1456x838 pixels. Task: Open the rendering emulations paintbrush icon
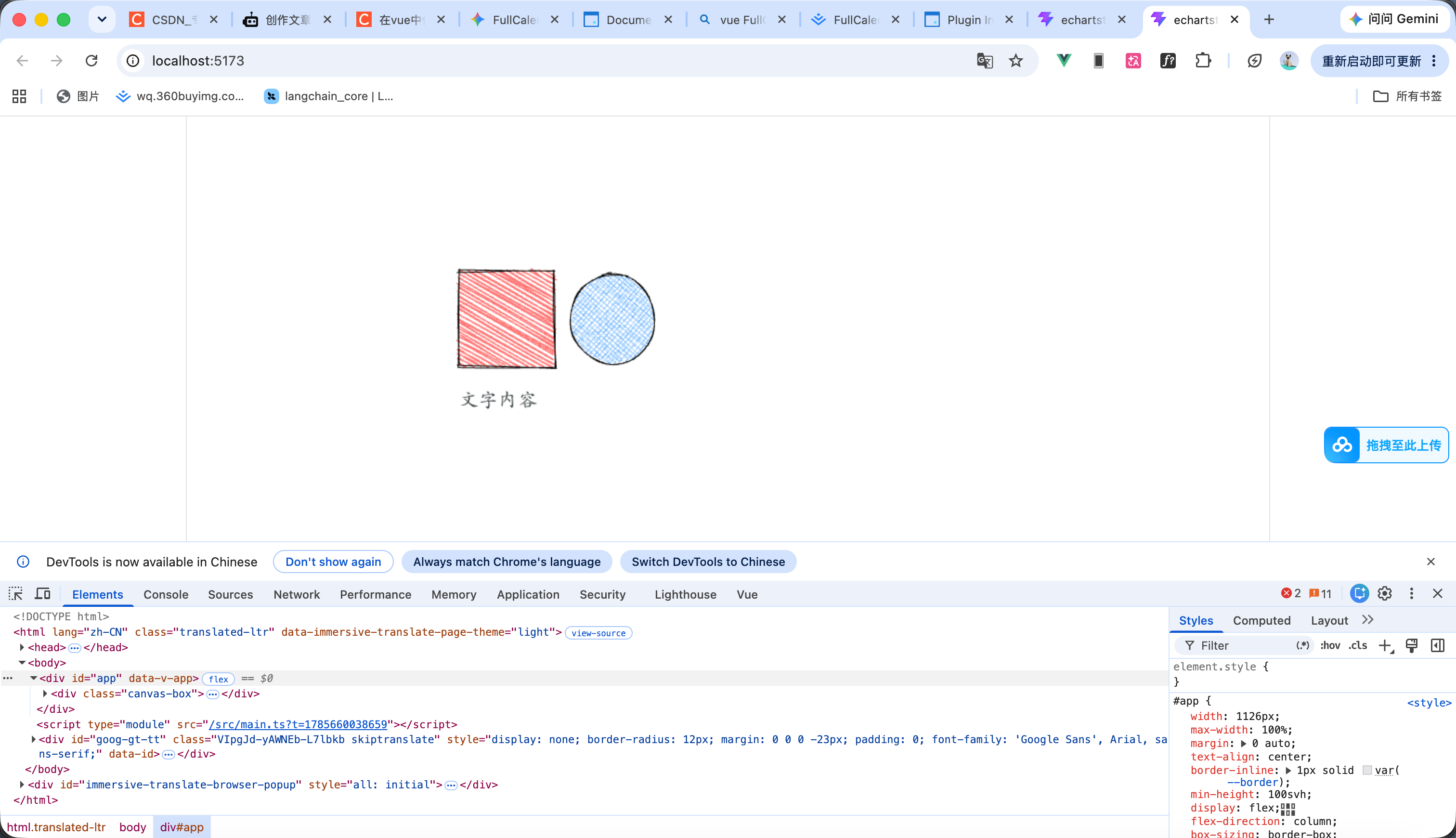pyautogui.click(x=1412, y=646)
